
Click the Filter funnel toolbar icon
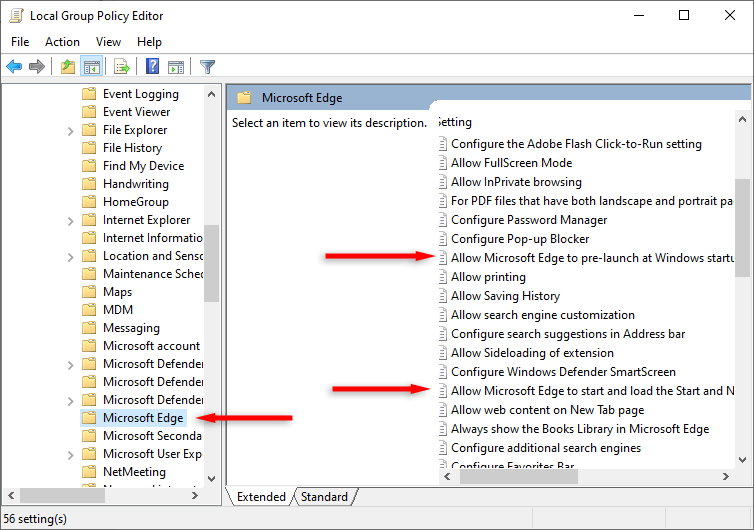point(207,66)
